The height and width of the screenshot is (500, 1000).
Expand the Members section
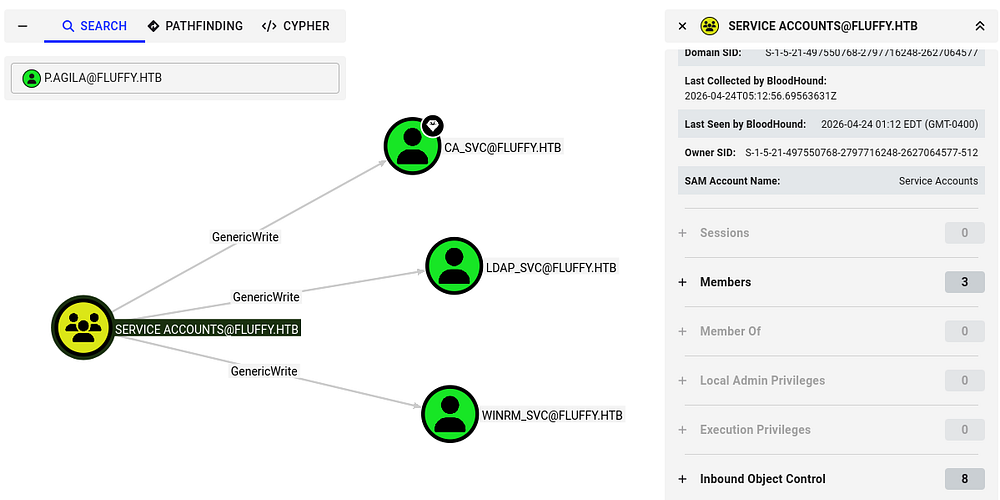pyautogui.click(x=725, y=282)
